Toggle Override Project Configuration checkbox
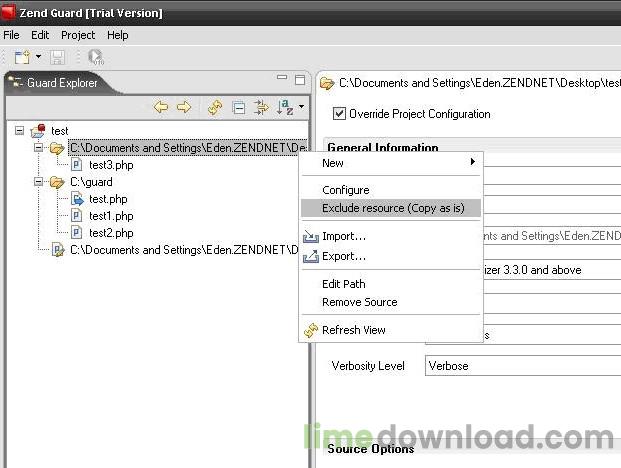 (x=339, y=114)
